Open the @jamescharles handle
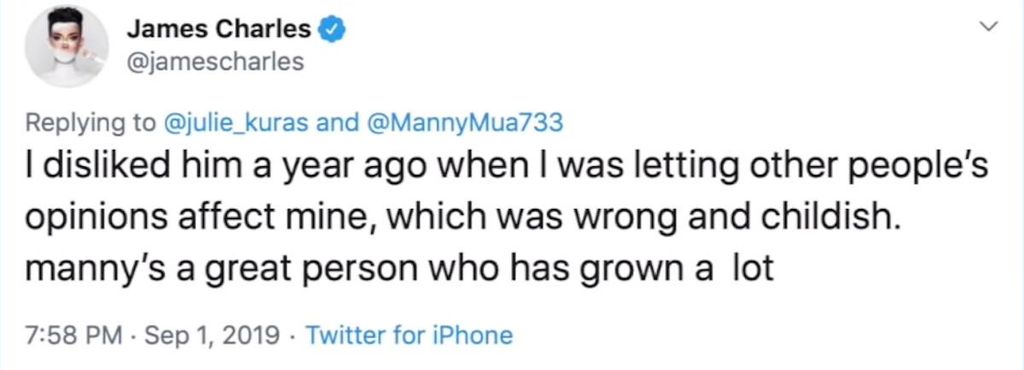Viewport: 1024px width, 370px height. (216, 62)
